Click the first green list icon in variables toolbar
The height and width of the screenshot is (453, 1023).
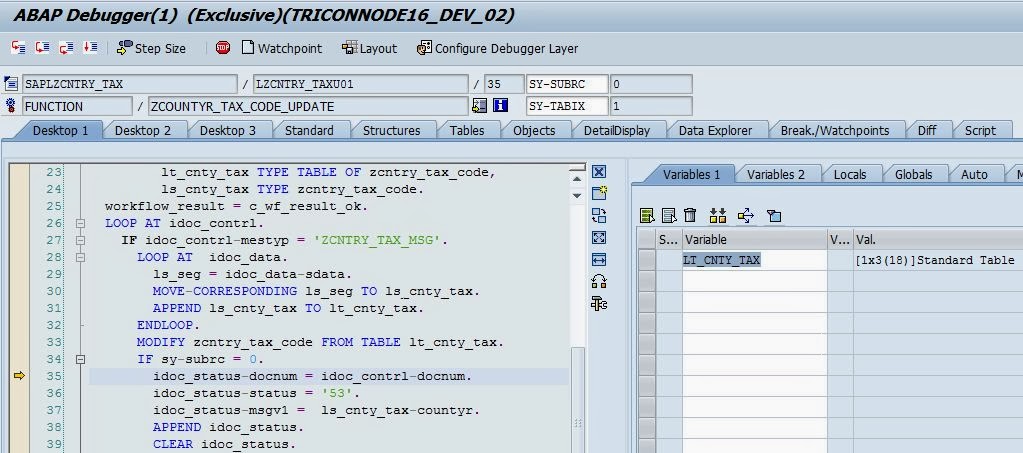(647, 215)
